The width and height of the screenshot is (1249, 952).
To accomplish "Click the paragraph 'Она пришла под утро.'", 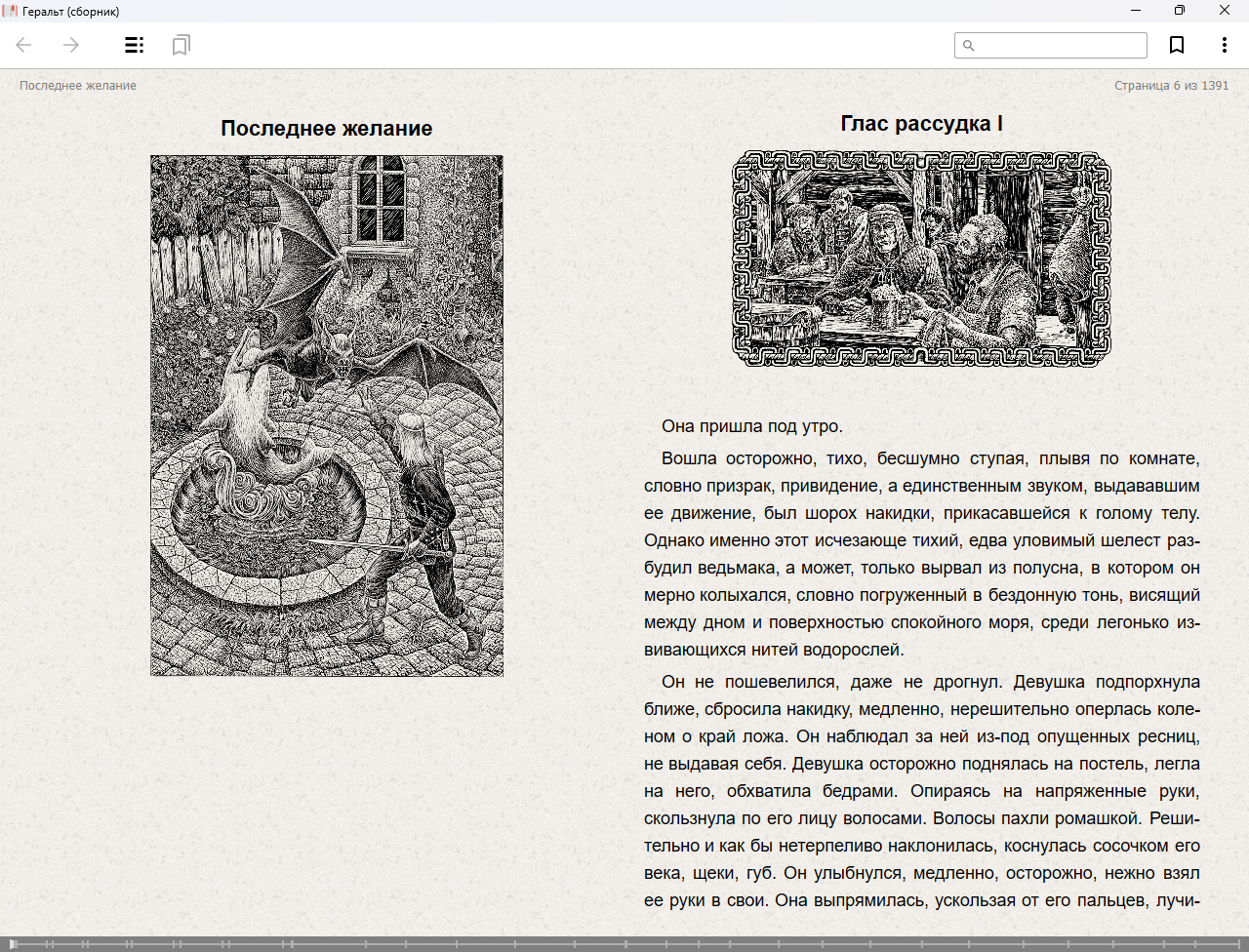I will [751, 426].
